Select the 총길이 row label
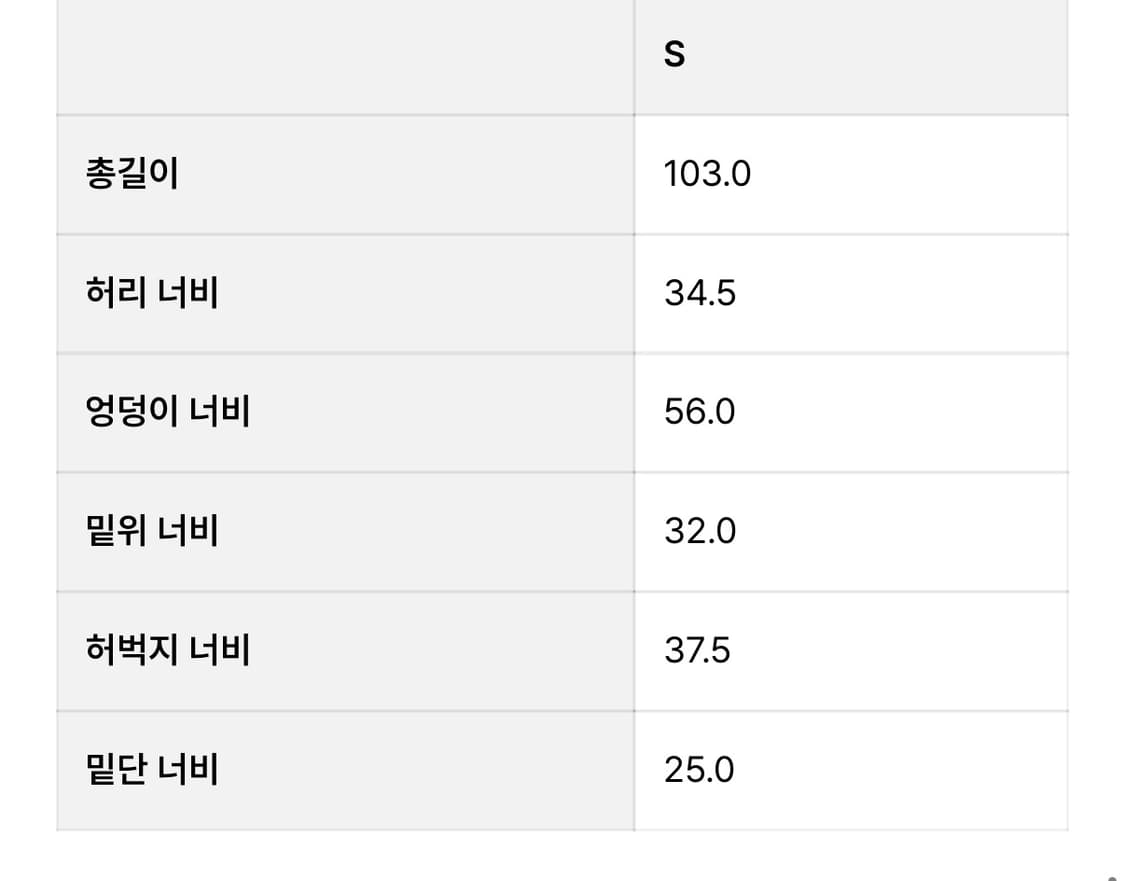The height and width of the screenshot is (881, 1125). pyautogui.click(x=132, y=174)
